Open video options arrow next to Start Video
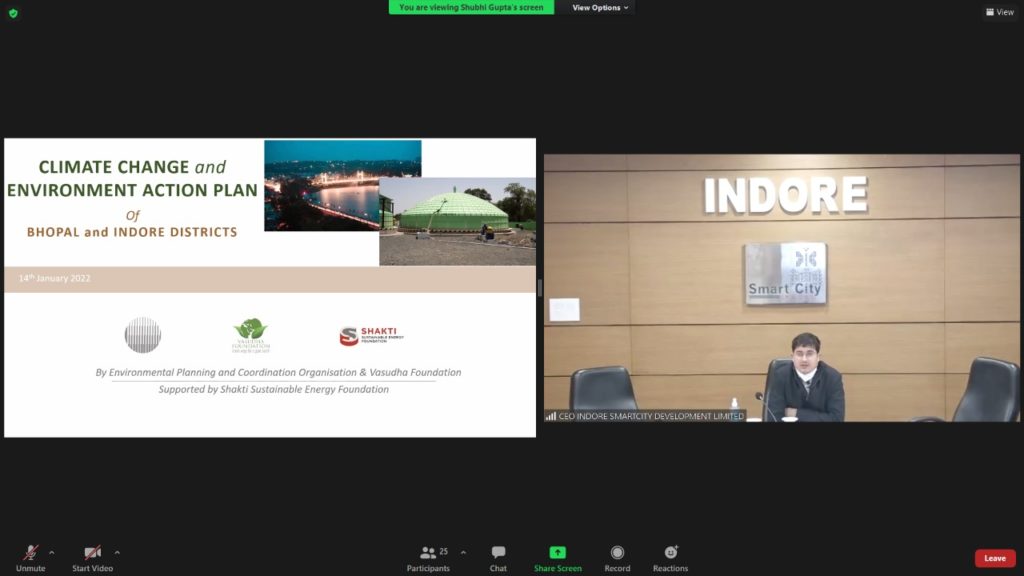The image size is (1024, 576). 117,553
